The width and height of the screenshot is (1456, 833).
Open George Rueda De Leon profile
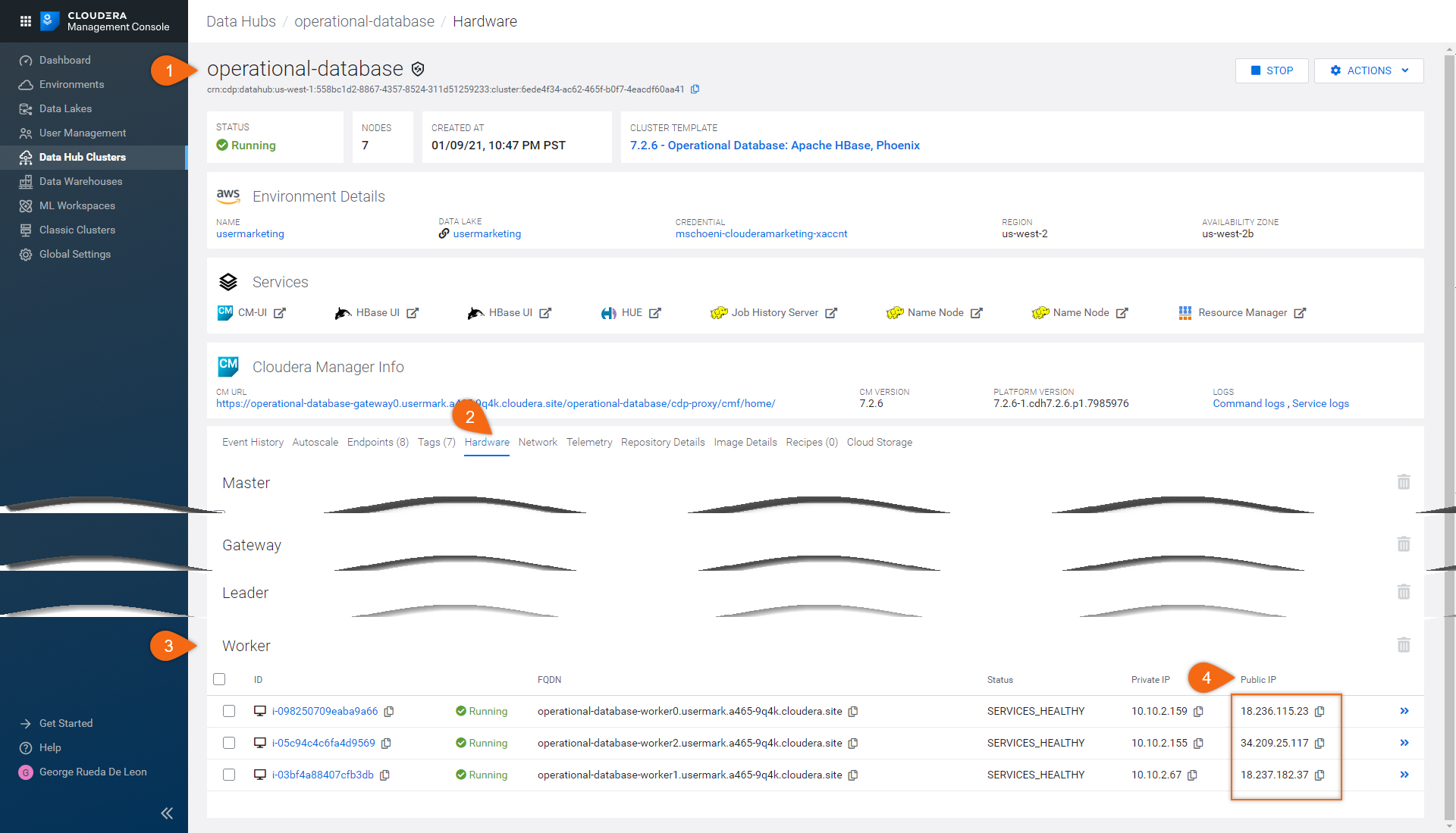(x=94, y=772)
